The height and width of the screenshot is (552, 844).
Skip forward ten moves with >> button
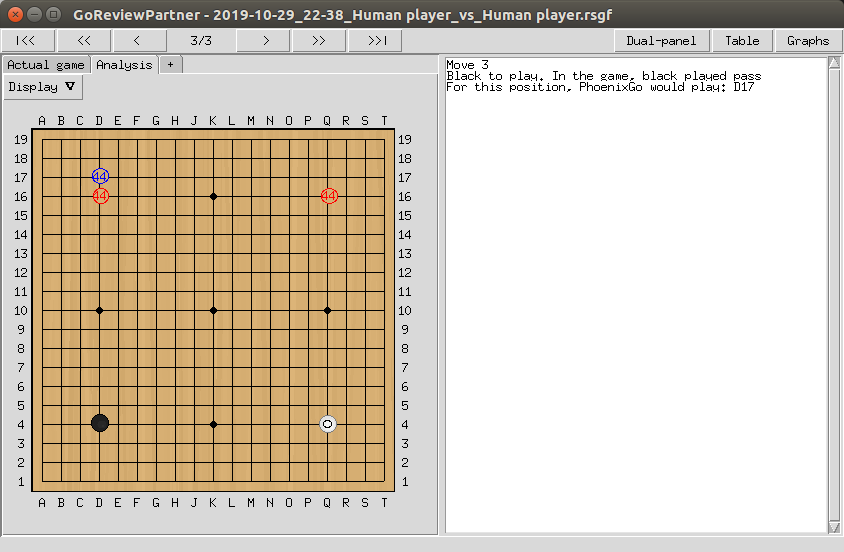click(x=319, y=40)
